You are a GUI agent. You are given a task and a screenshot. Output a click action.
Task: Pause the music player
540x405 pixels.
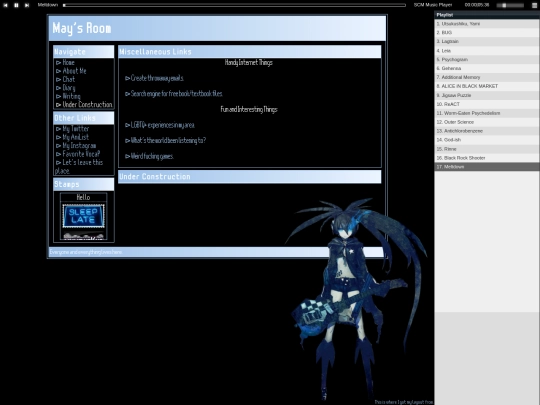click(16, 5)
